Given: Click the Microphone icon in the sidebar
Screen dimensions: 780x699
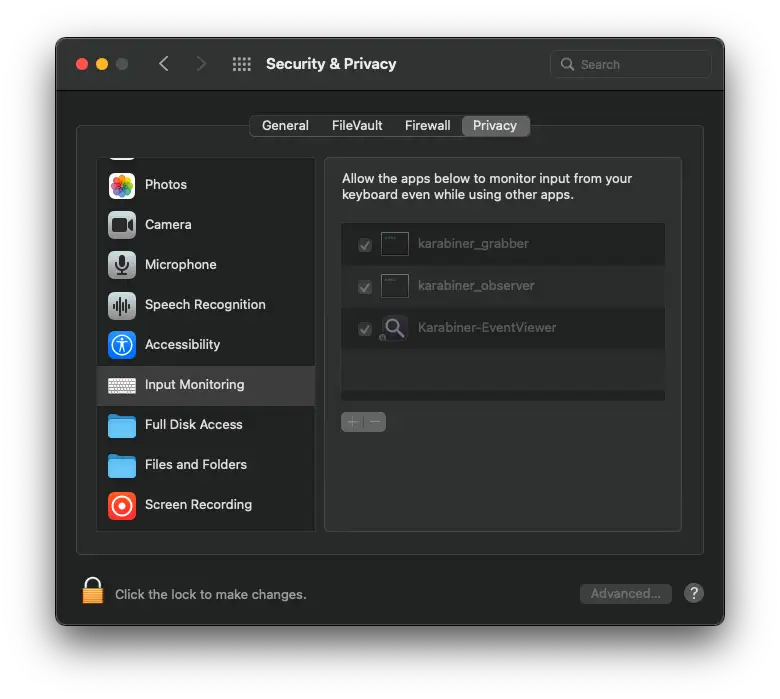Looking at the screenshot, I should coord(122,265).
